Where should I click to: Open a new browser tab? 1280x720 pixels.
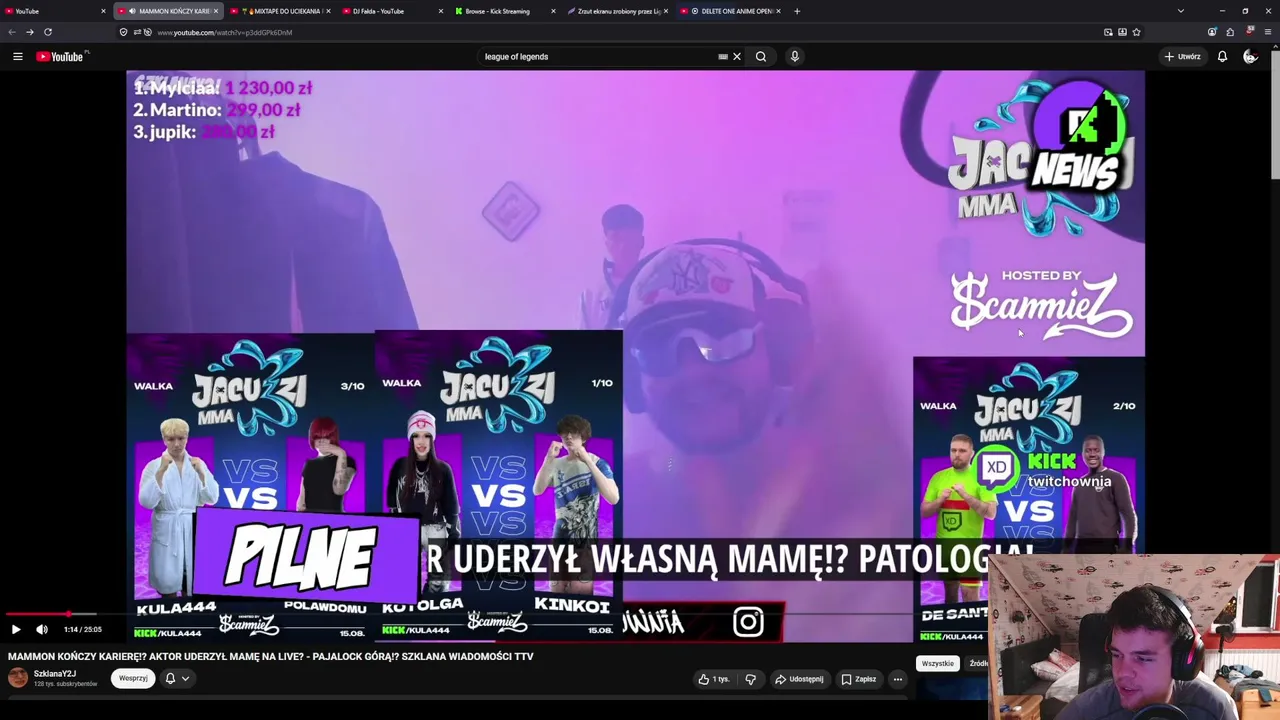coord(797,11)
